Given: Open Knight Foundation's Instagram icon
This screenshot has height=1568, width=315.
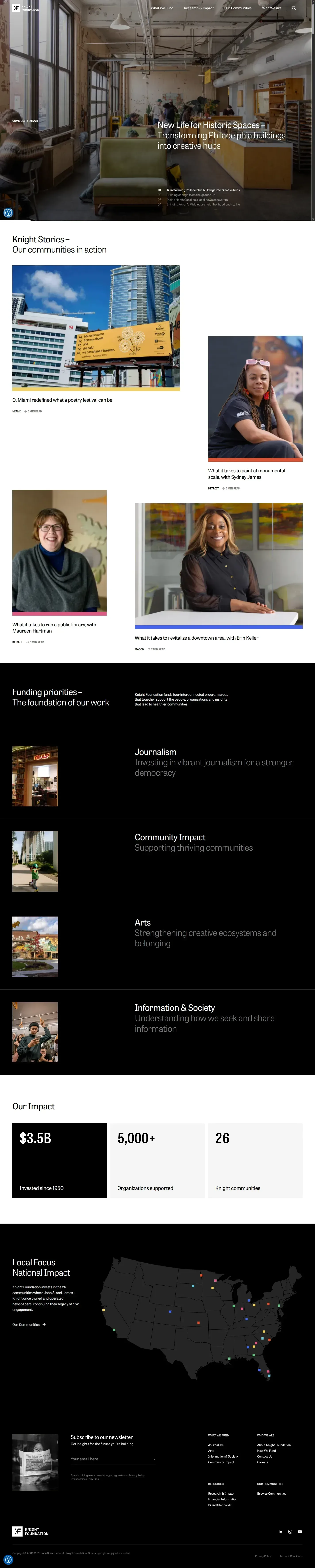Looking at the screenshot, I should tap(290, 1532).
